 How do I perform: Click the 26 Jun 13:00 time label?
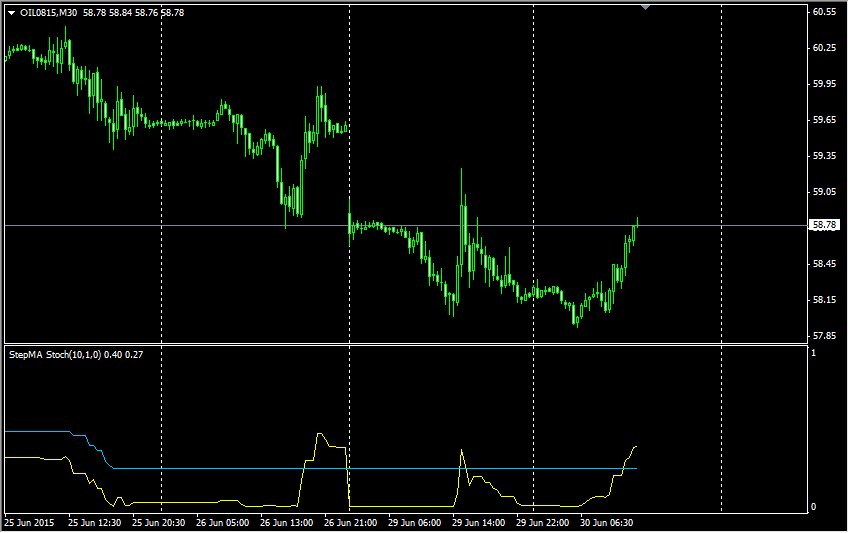tap(286, 523)
